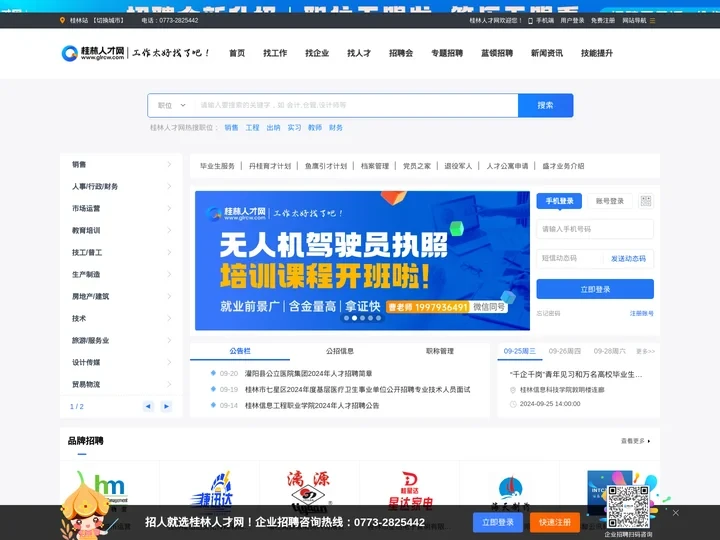720x540 pixels.
Task: Switch to QR code login icon
Action: point(646,201)
